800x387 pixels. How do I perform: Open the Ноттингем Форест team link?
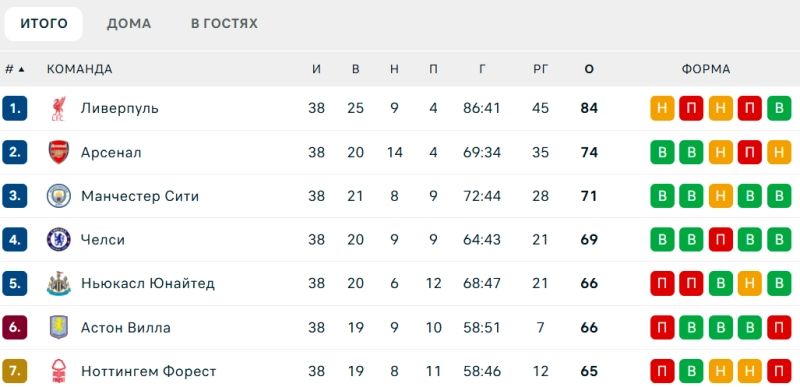(148, 371)
